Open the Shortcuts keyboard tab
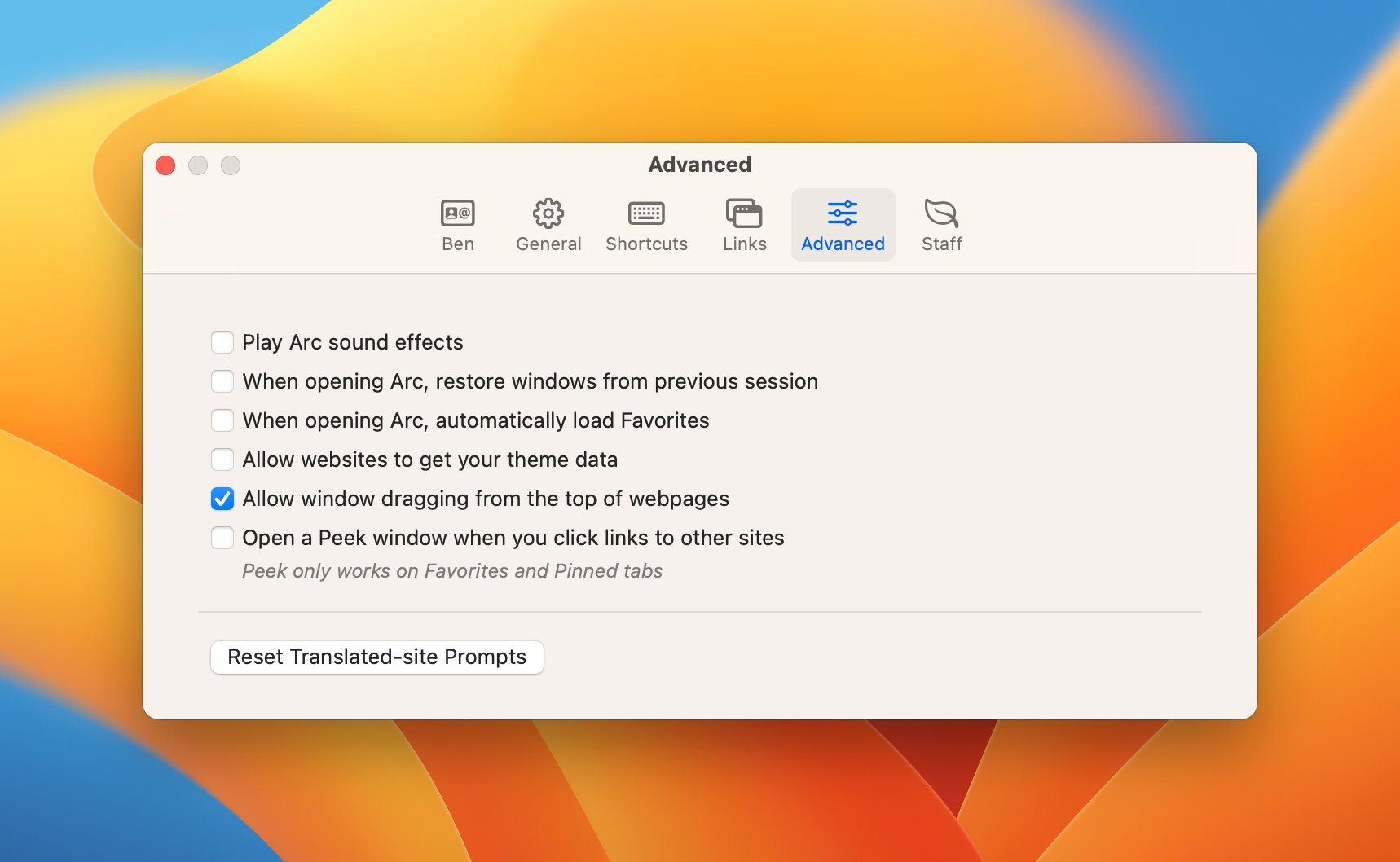The height and width of the screenshot is (862, 1400). [x=646, y=226]
